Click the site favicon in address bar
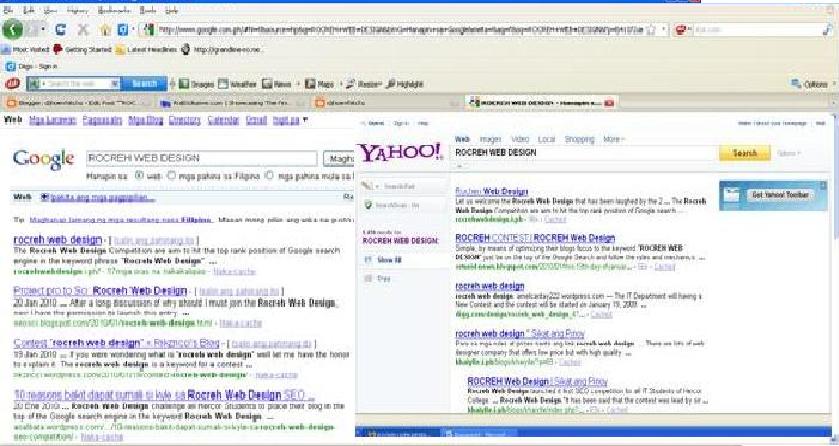Image resolution: width=839 pixels, height=446 pixels. [x=148, y=29]
